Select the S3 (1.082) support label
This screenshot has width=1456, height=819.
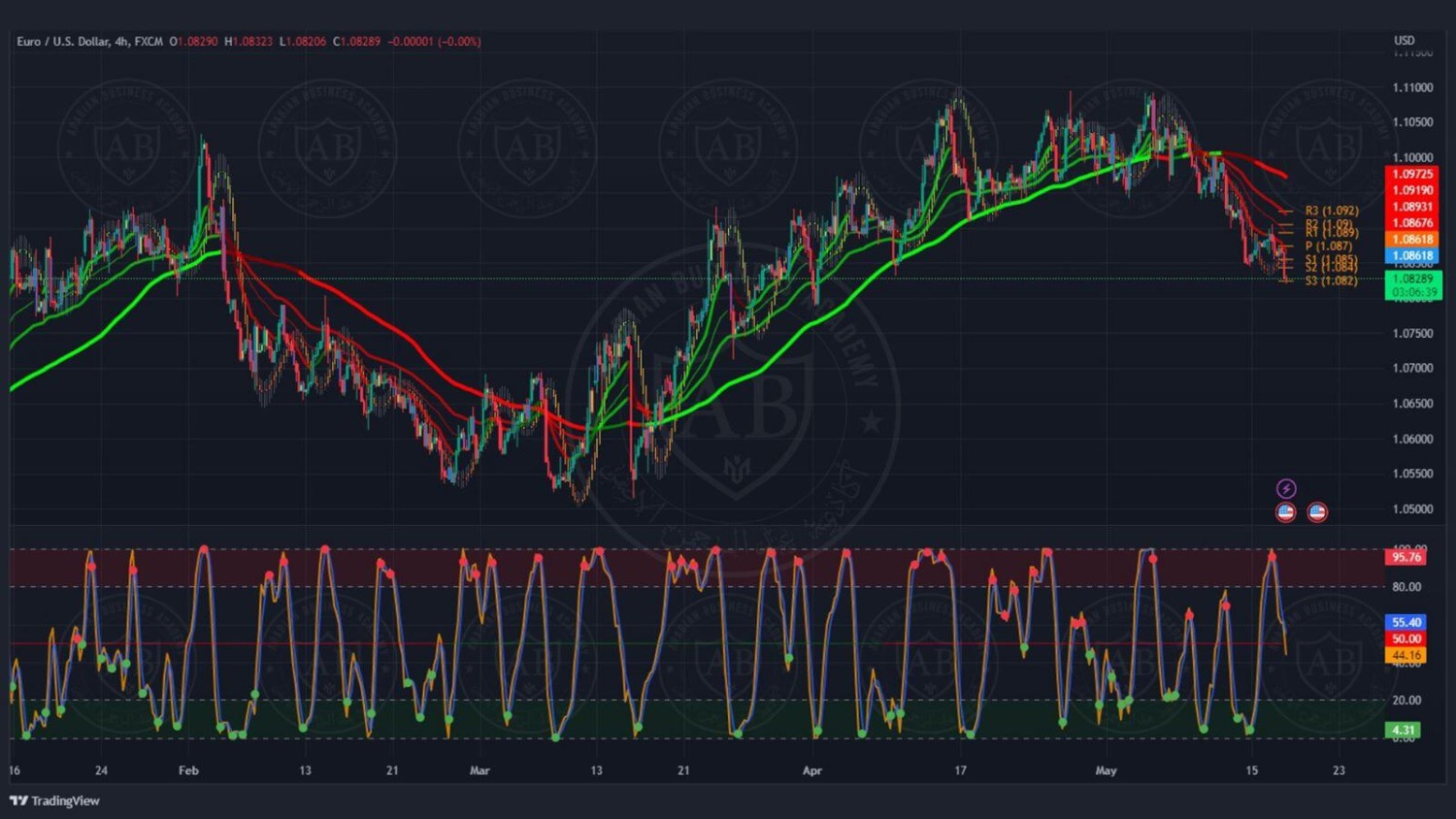coord(1331,281)
